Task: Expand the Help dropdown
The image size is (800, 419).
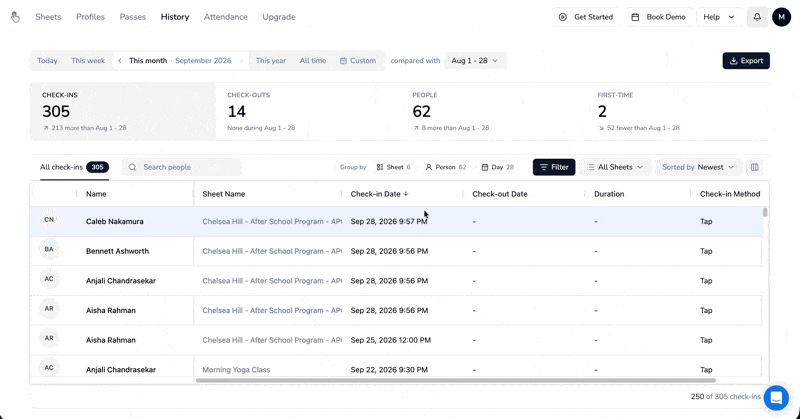Action: click(x=719, y=17)
